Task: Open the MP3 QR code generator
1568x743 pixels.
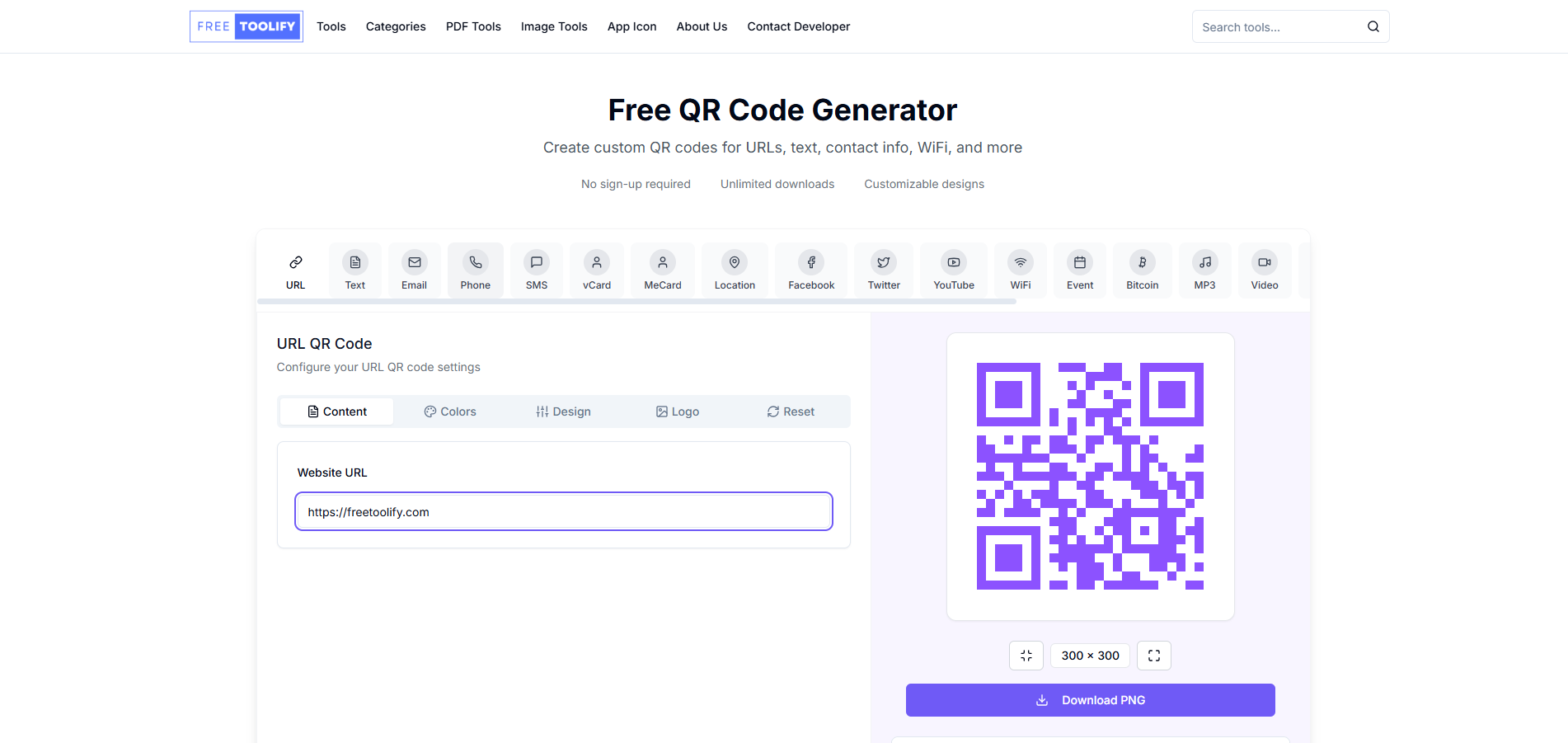Action: click(1204, 270)
